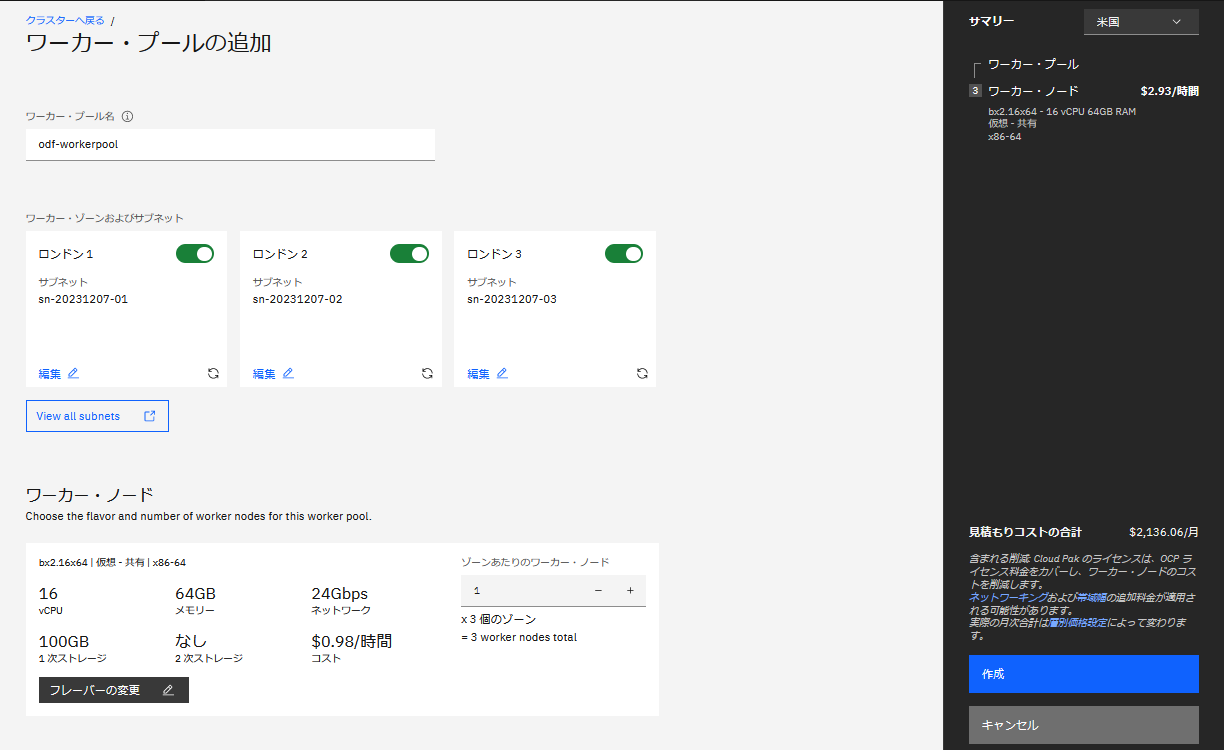The height and width of the screenshot is (750, 1224).
Task: Click the $2.93/時間 price in summary
Action: pos(1169,91)
